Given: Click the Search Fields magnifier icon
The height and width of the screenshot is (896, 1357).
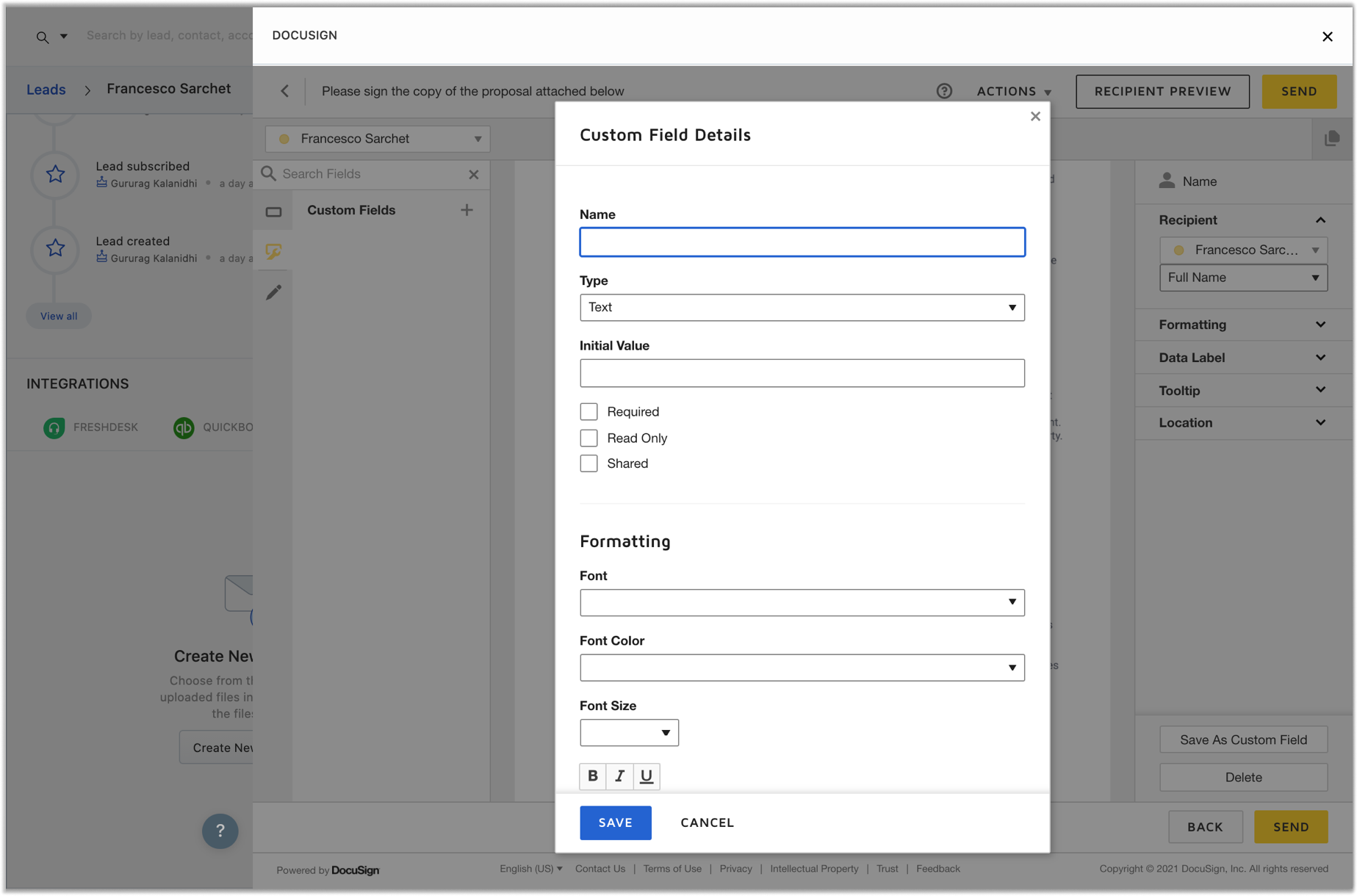Looking at the screenshot, I should 269,173.
